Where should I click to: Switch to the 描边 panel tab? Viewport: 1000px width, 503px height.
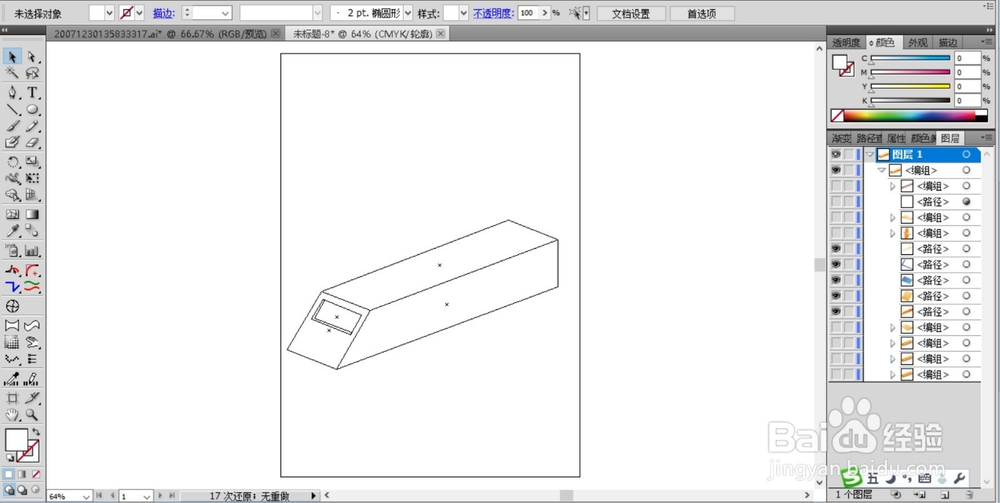point(947,42)
